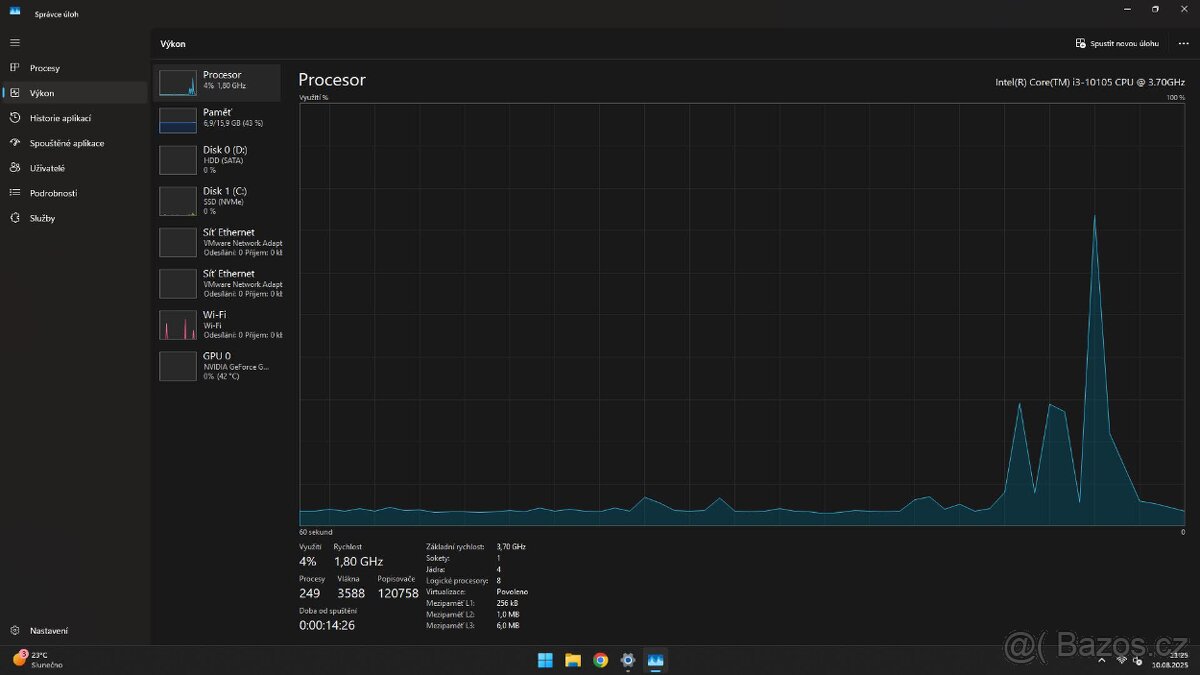Open the Služby section
This screenshot has width=1200, height=675.
[42, 218]
